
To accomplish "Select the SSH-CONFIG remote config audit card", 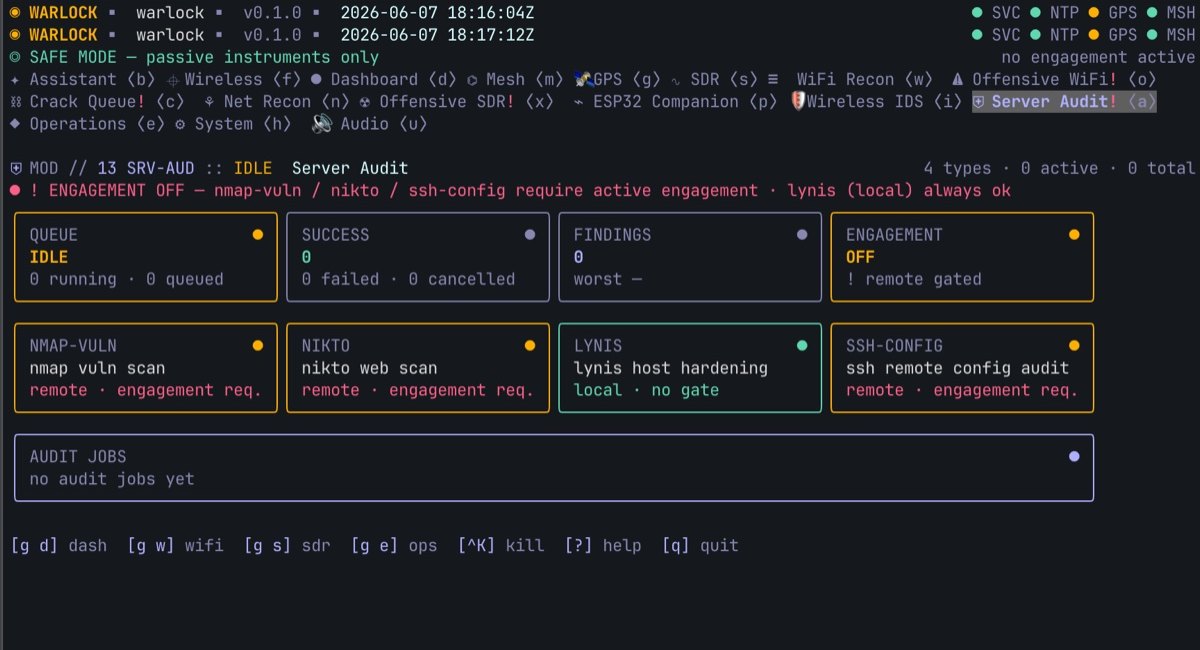I will click(962, 368).
